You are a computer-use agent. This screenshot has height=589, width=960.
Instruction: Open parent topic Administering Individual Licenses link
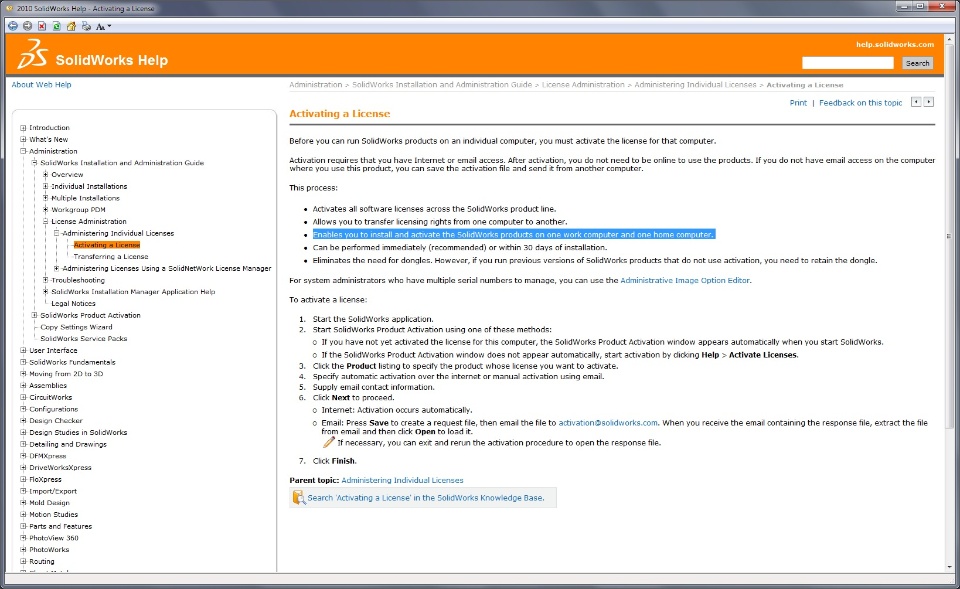point(402,480)
